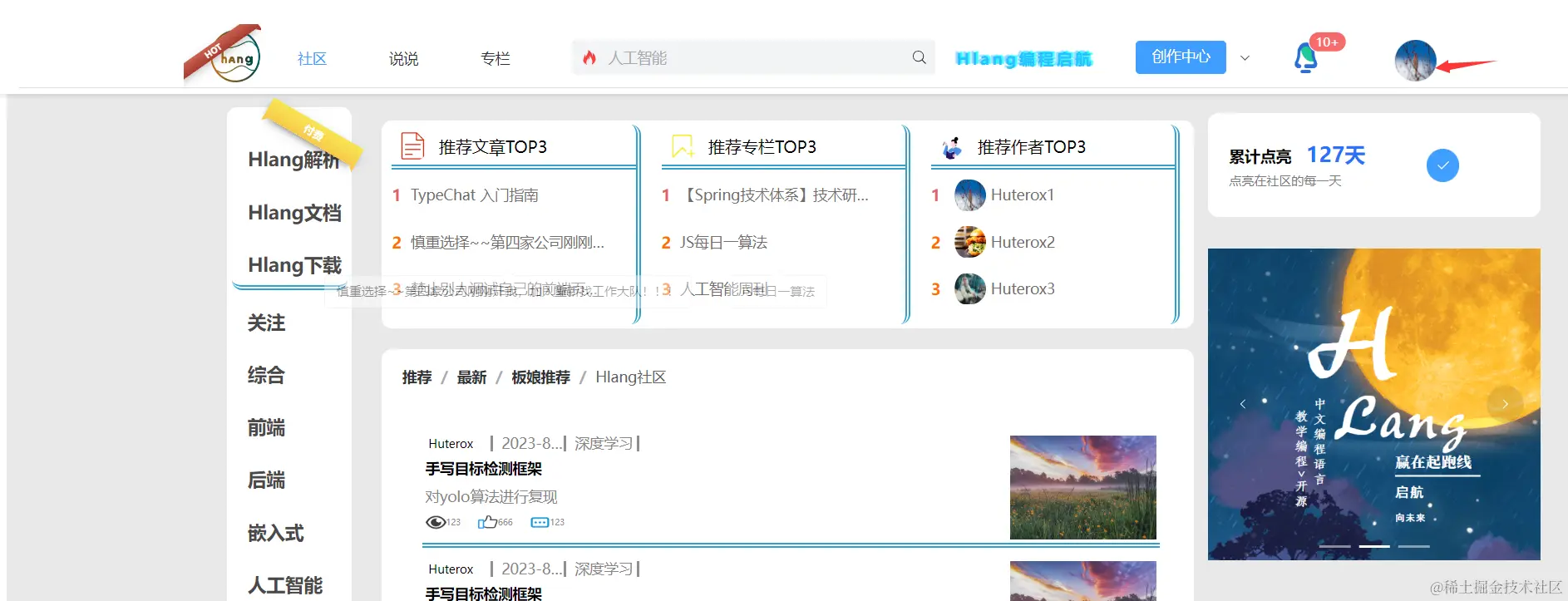The height and width of the screenshot is (601, 1568).
Task: Open the user avatar in header
Action: tap(1415, 61)
